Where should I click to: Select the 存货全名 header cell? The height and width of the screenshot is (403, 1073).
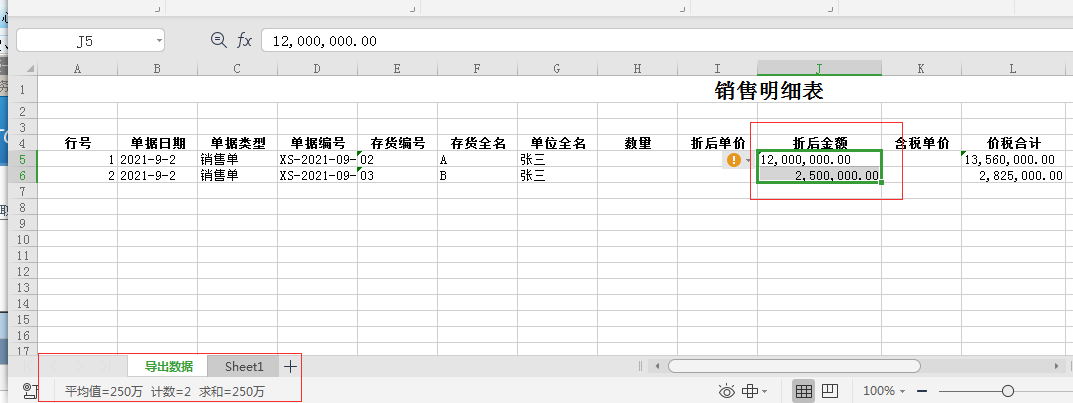(478, 144)
